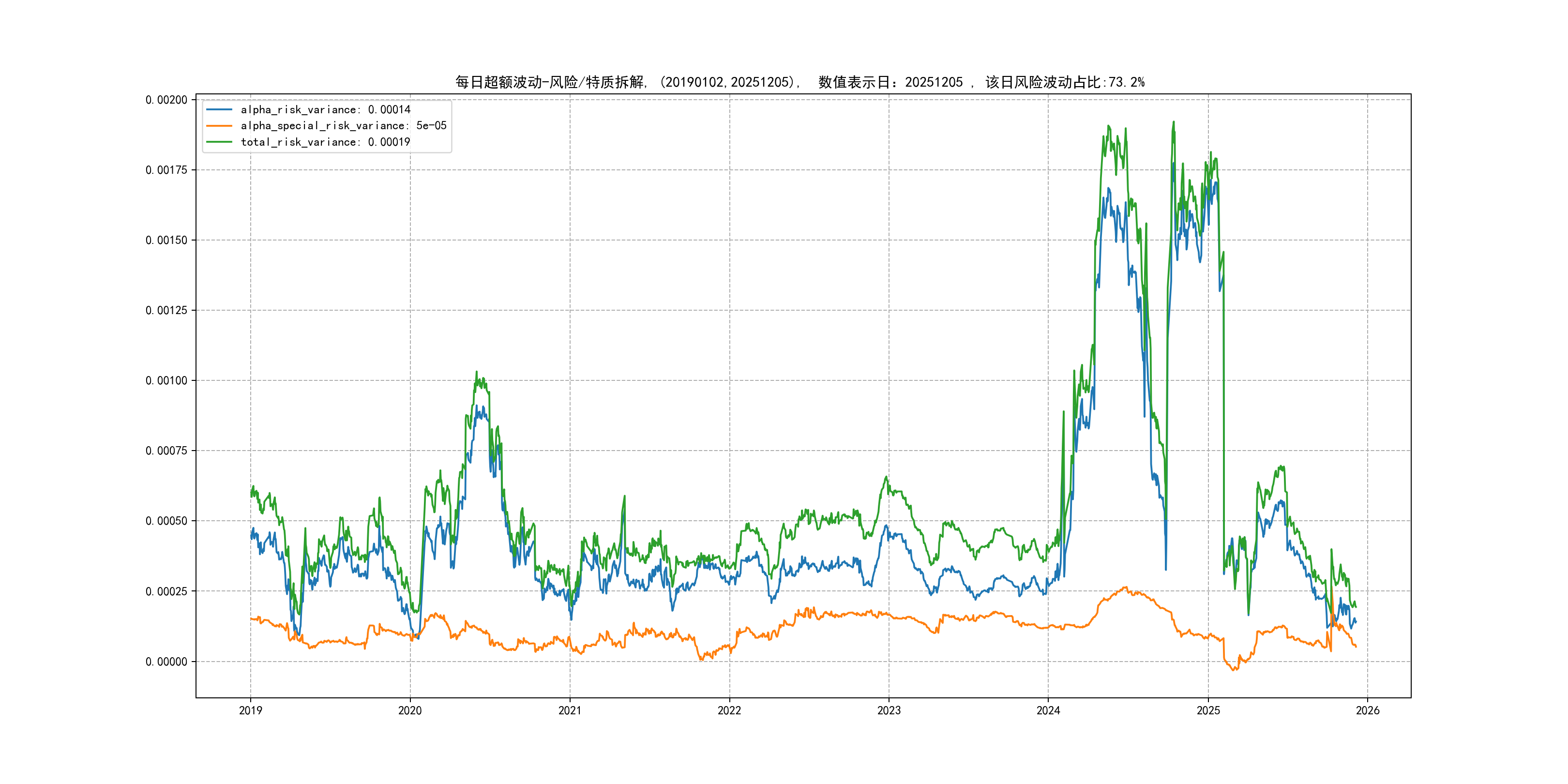The width and height of the screenshot is (1568, 784).
Task: Click the 2019 x-axis tick label
Action: [250, 710]
